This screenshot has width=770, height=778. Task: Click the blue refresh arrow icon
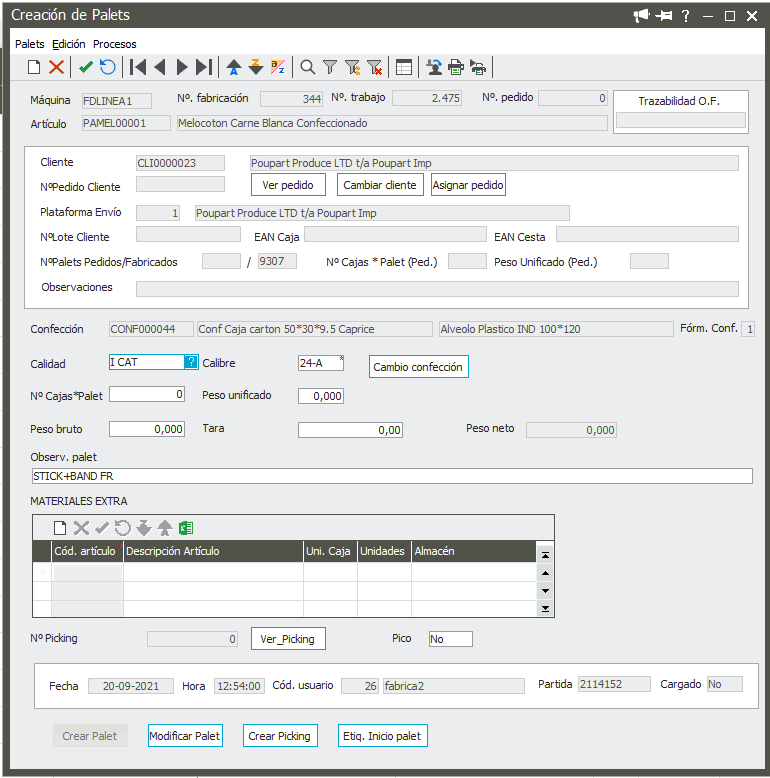click(x=108, y=67)
